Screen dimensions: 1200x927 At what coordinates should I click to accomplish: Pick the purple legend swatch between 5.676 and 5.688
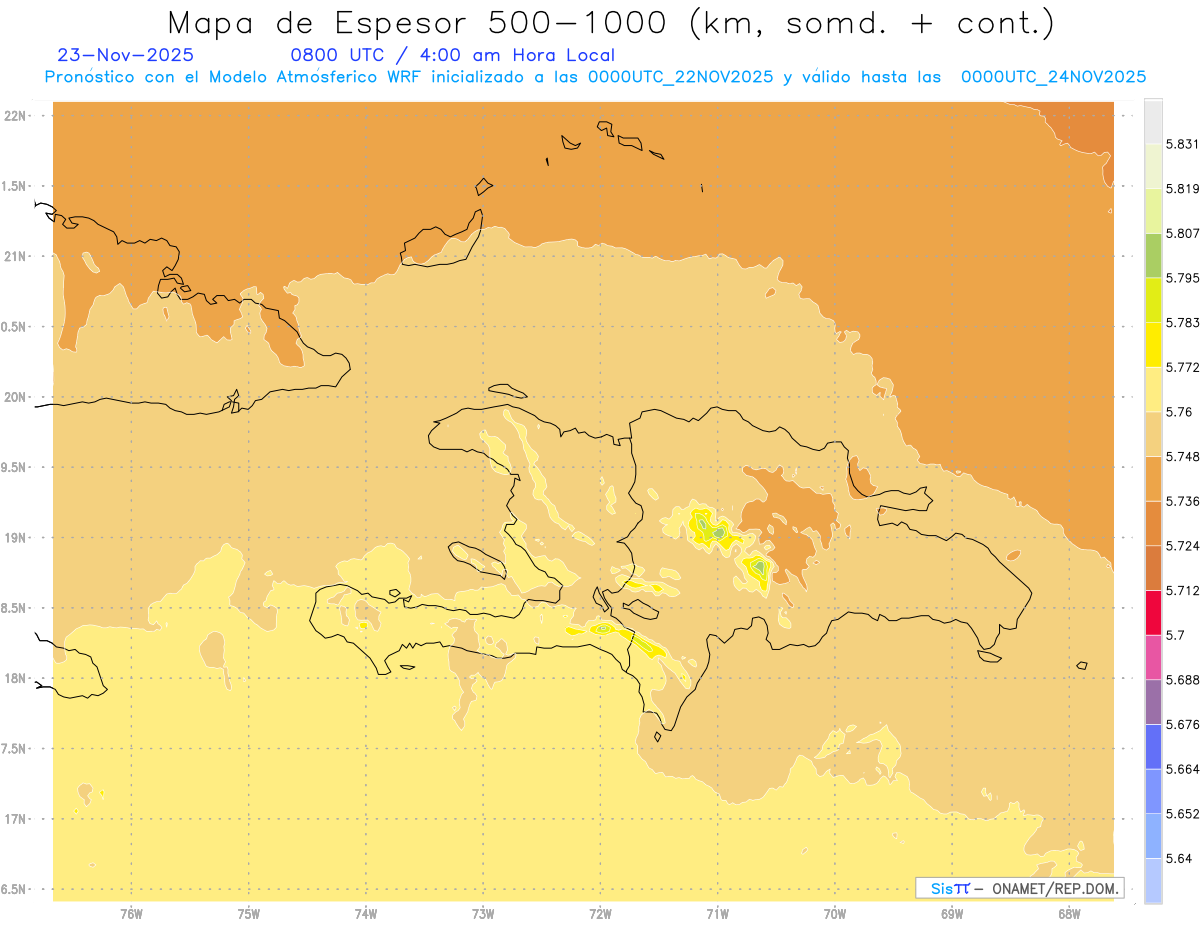click(1153, 702)
